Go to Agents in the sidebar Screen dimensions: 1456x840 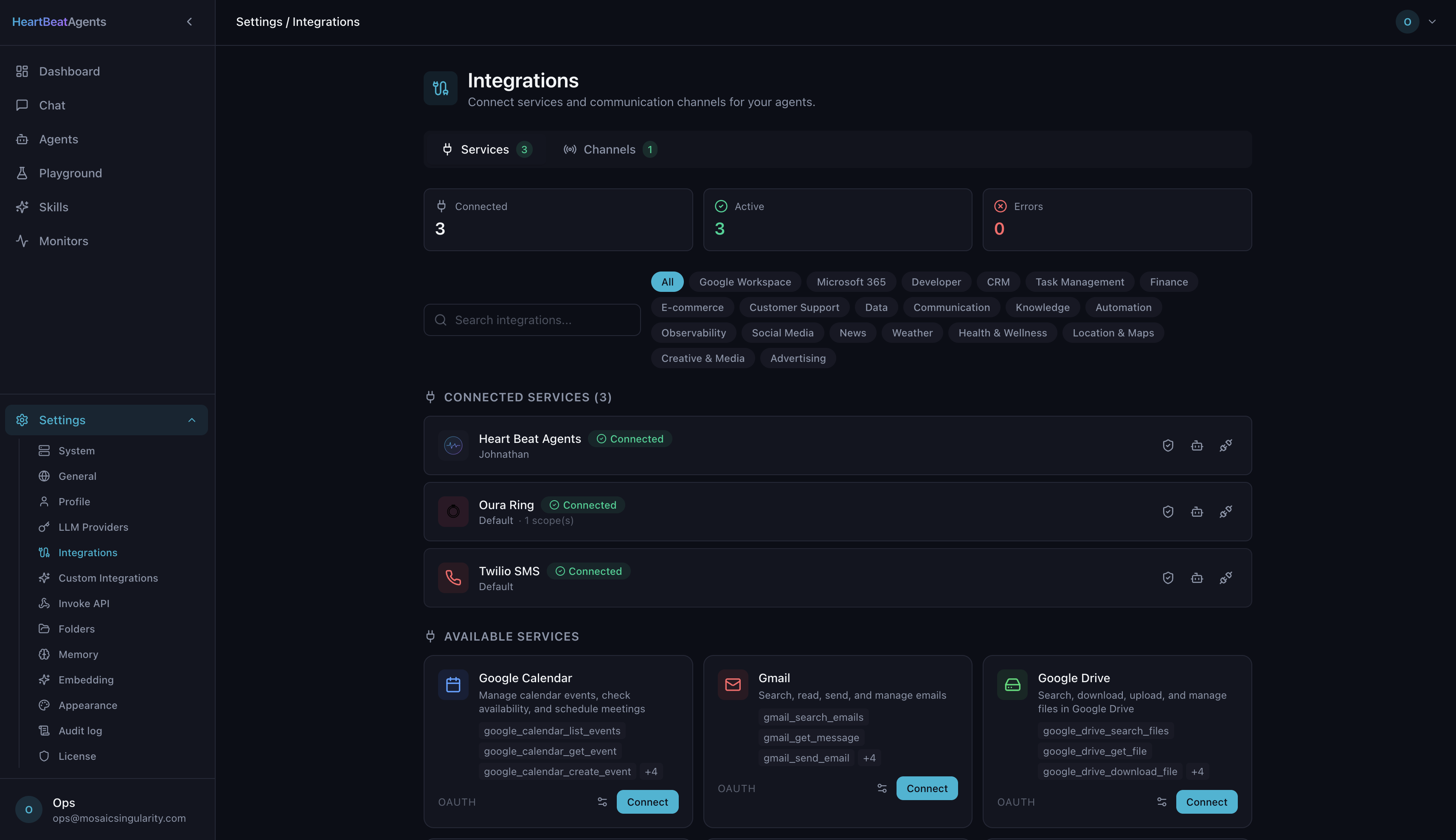click(107, 139)
